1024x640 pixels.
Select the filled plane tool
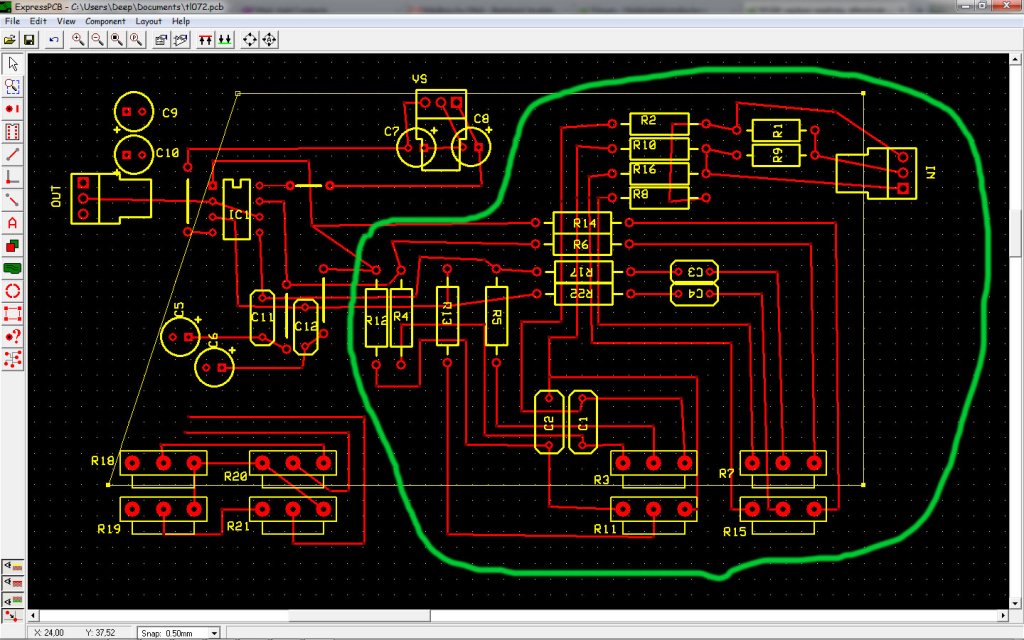(x=12, y=268)
